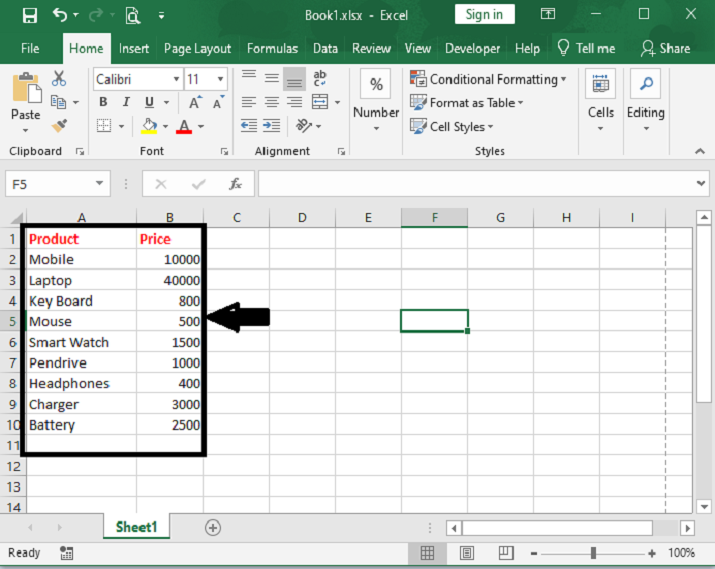The image size is (715, 569).
Task: Increase the font size
Action: pyautogui.click(x=195, y=103)
